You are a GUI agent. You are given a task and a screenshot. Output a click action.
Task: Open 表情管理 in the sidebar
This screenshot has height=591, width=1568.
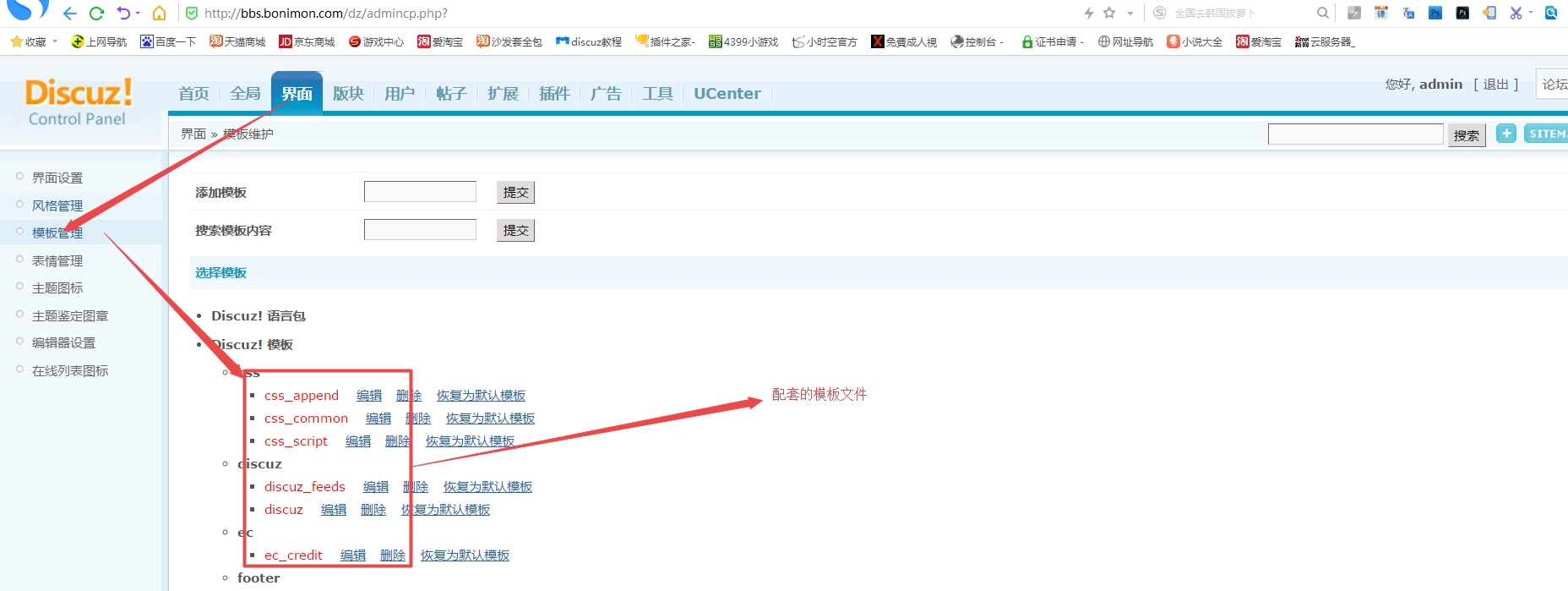[x=57, y=260]
